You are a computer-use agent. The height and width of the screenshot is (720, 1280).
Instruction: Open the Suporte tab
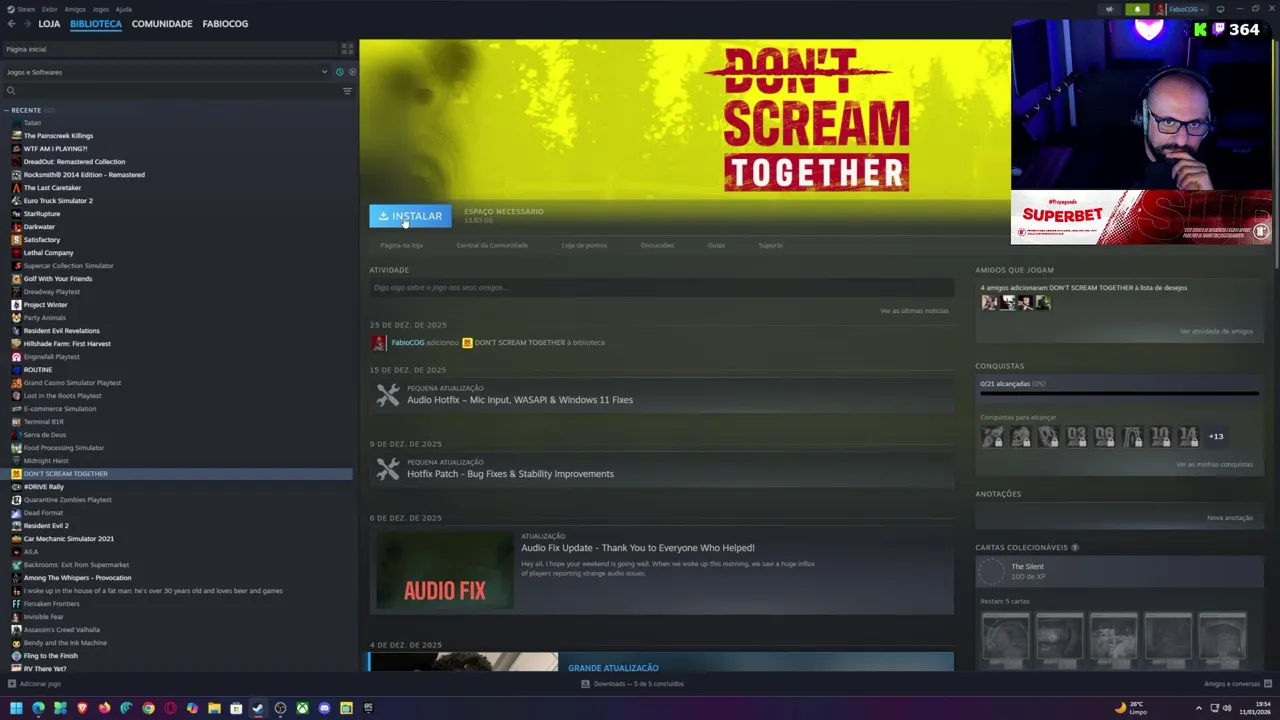pyautogui.click(x=770, y=245)
